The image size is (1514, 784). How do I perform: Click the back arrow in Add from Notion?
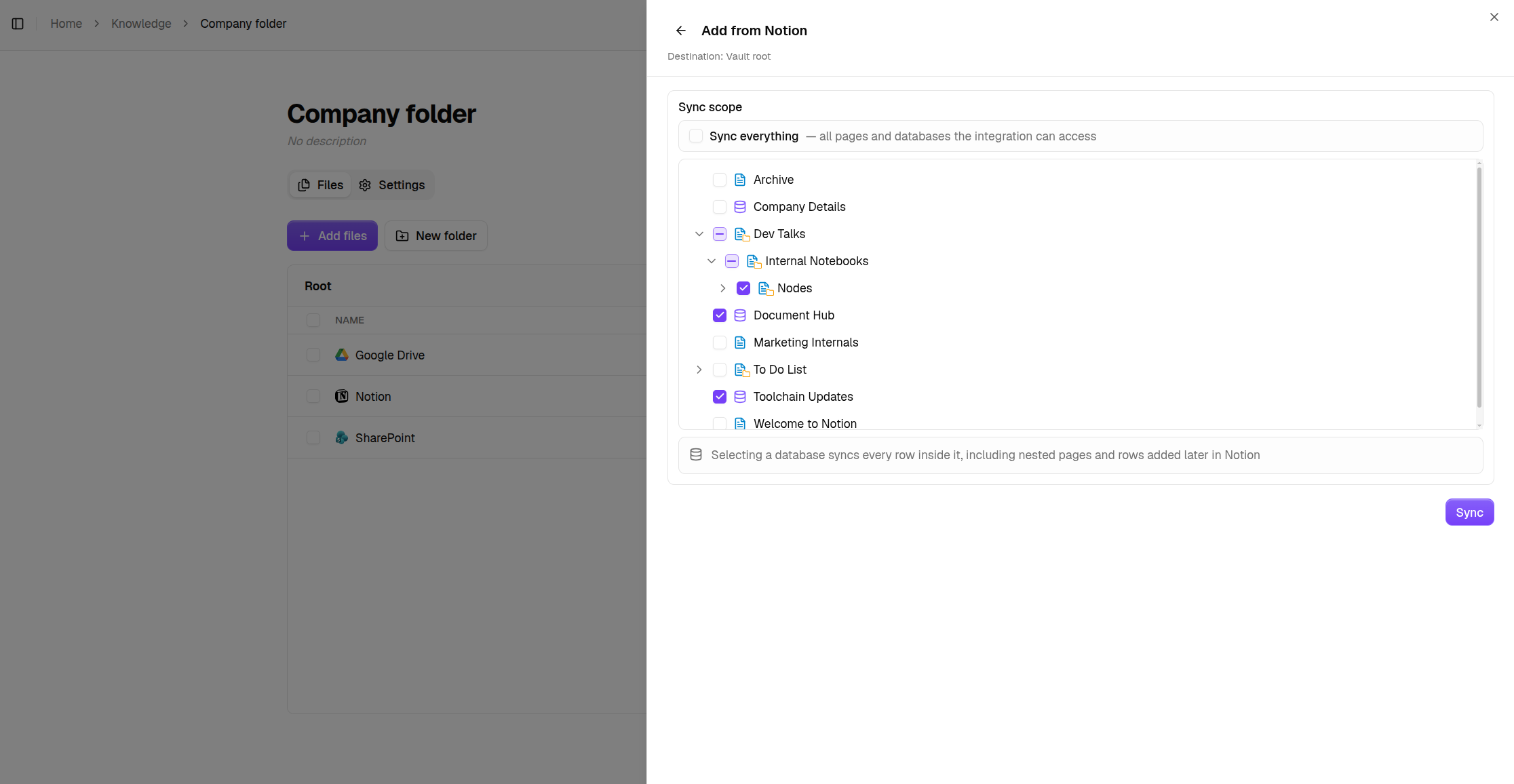681,31
